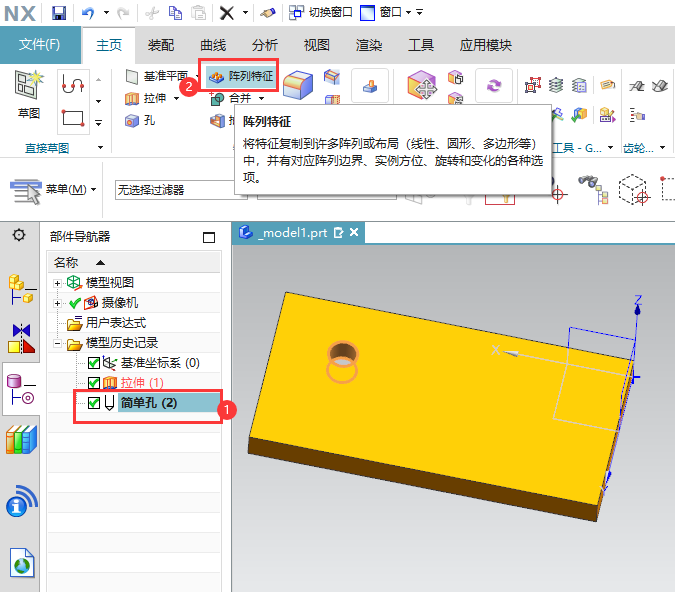Click the Save icon in quick access toolbar
675x592 pixels.
tap(59, 13)
